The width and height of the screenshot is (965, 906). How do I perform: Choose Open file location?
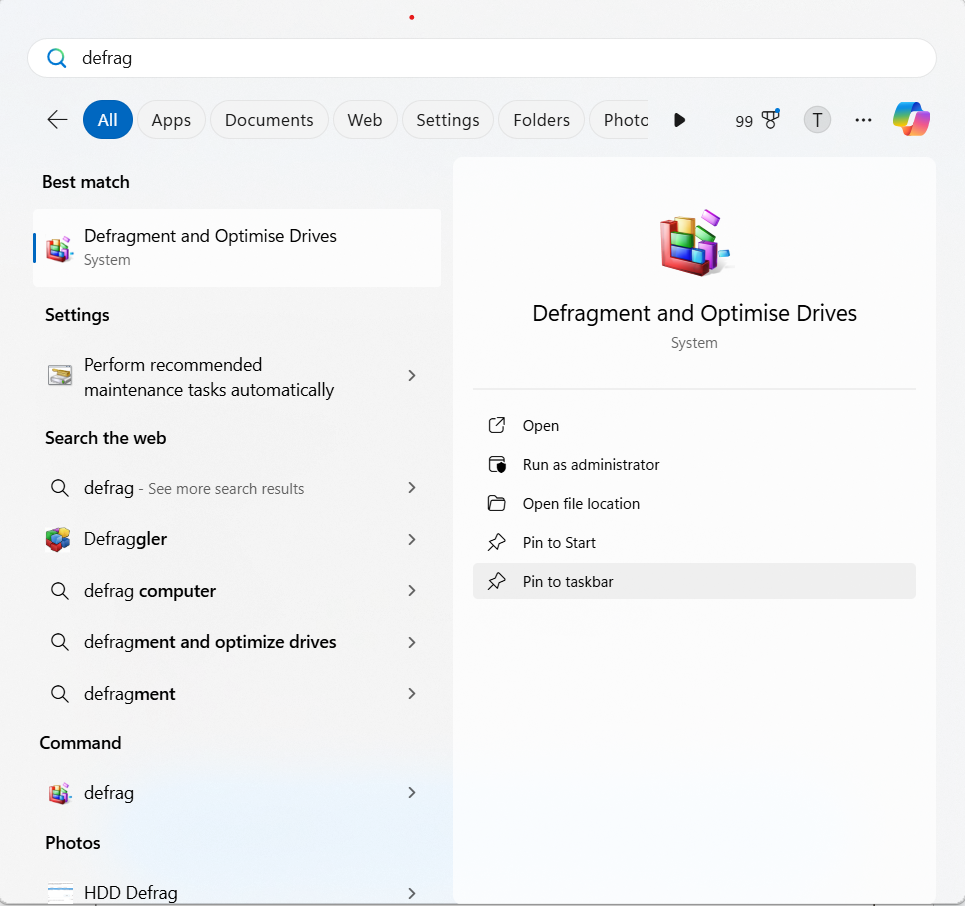[580, 504]
